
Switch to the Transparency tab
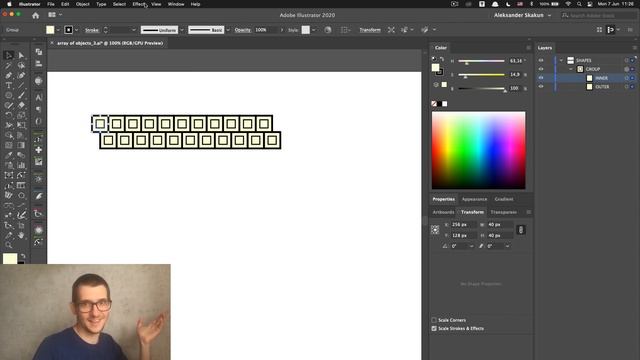tap(504, 212)
